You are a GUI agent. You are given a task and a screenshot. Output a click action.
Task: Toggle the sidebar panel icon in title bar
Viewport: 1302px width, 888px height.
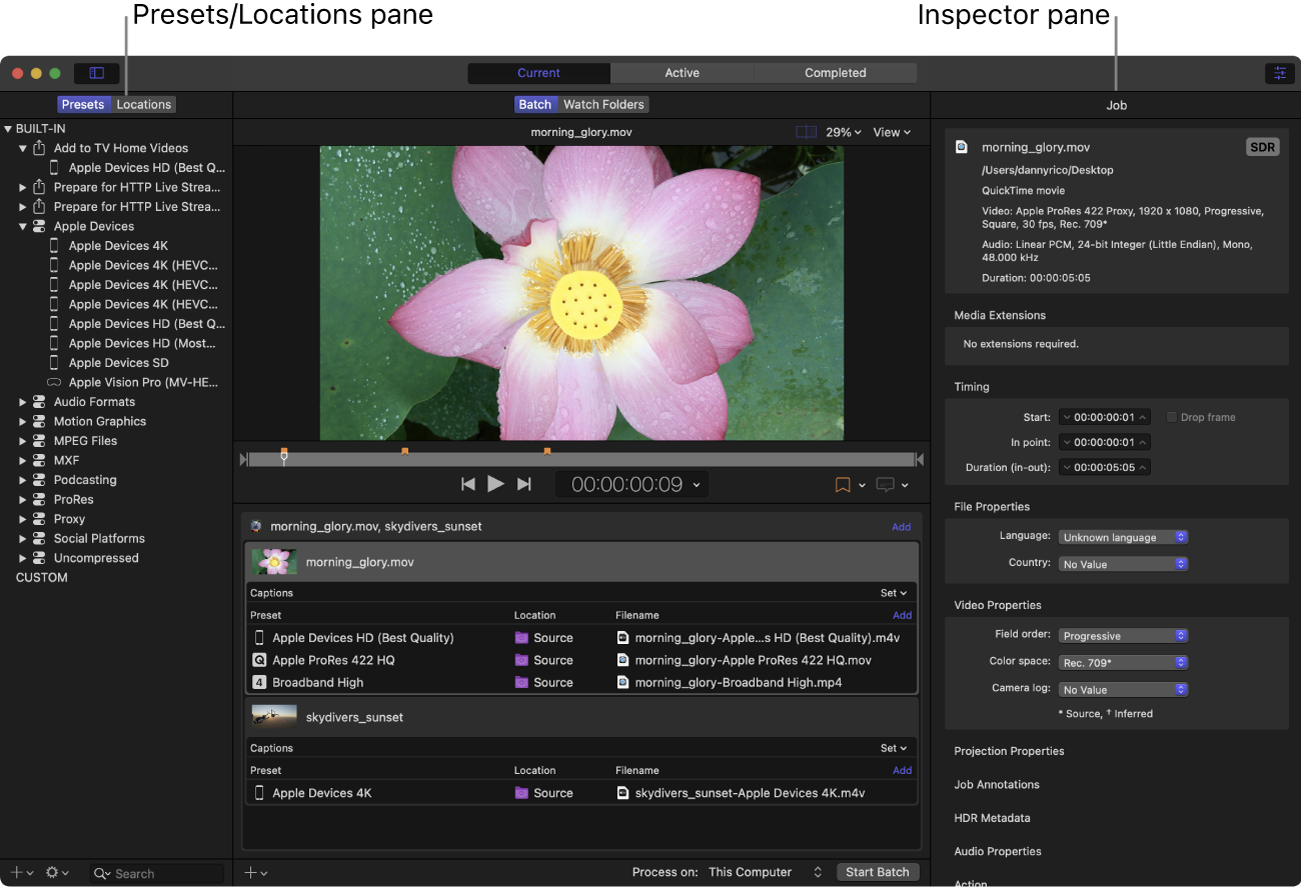[97, 73]
